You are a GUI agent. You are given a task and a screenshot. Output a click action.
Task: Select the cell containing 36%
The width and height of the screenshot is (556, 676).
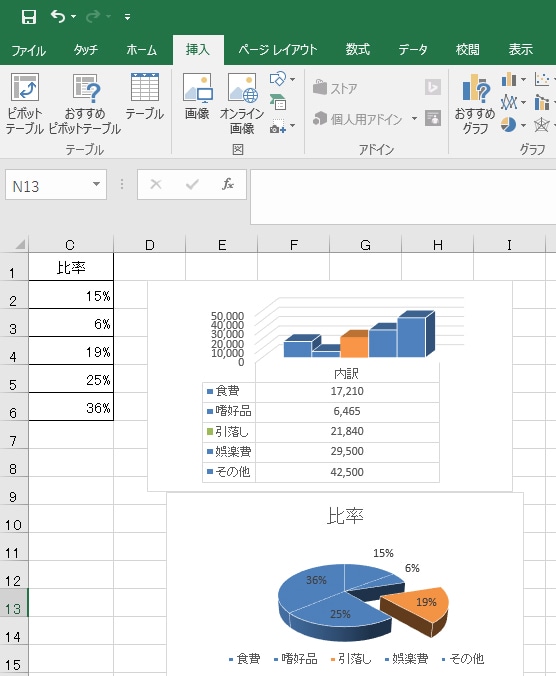71,407
